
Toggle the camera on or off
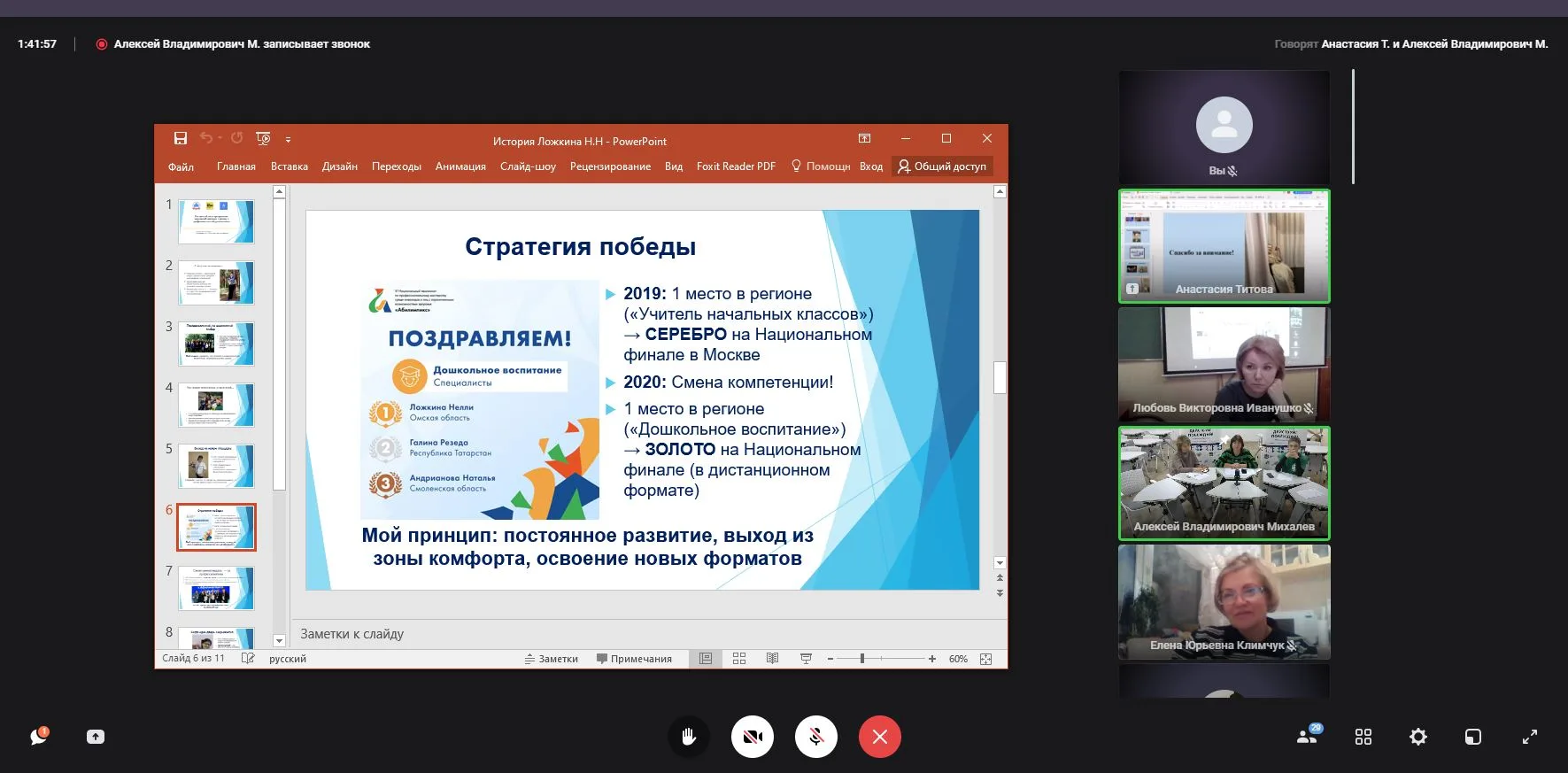pyautogui.click(x=753, y=737)
